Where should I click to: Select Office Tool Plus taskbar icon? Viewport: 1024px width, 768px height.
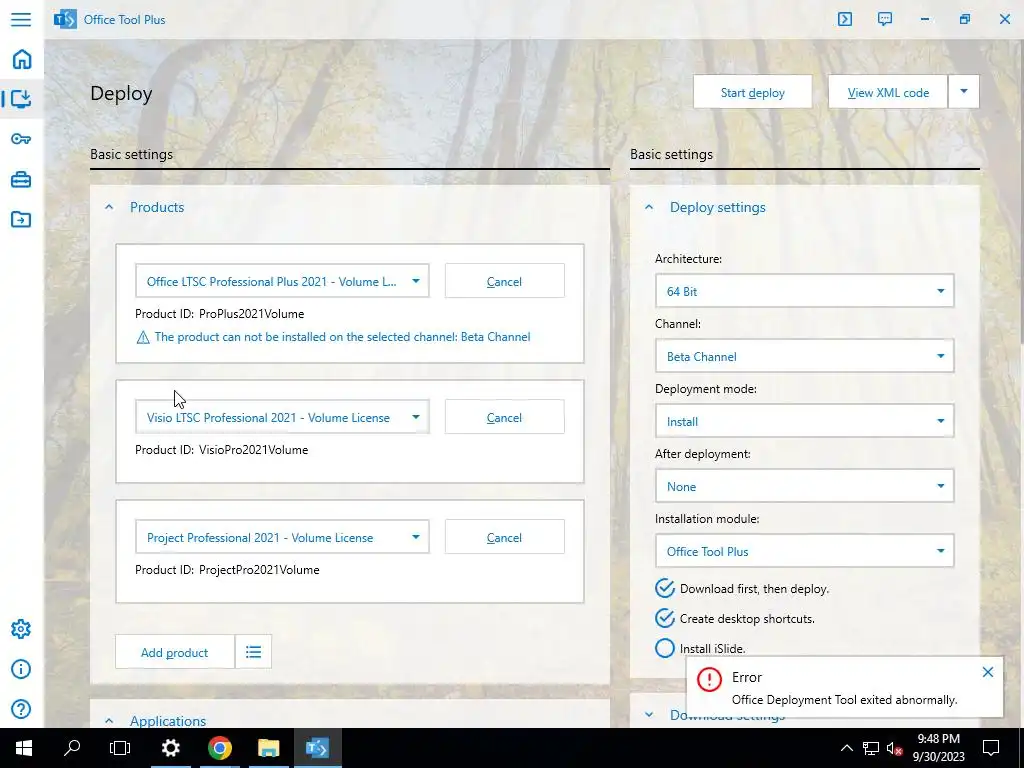click(x=317, y=748)
